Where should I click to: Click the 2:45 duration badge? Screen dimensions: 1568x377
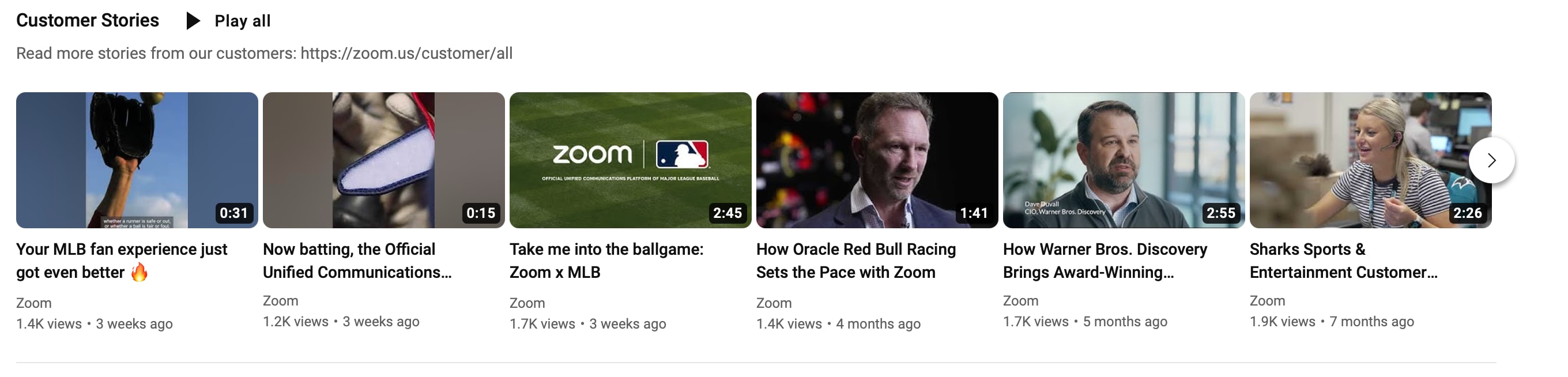(x=728, y=213)
